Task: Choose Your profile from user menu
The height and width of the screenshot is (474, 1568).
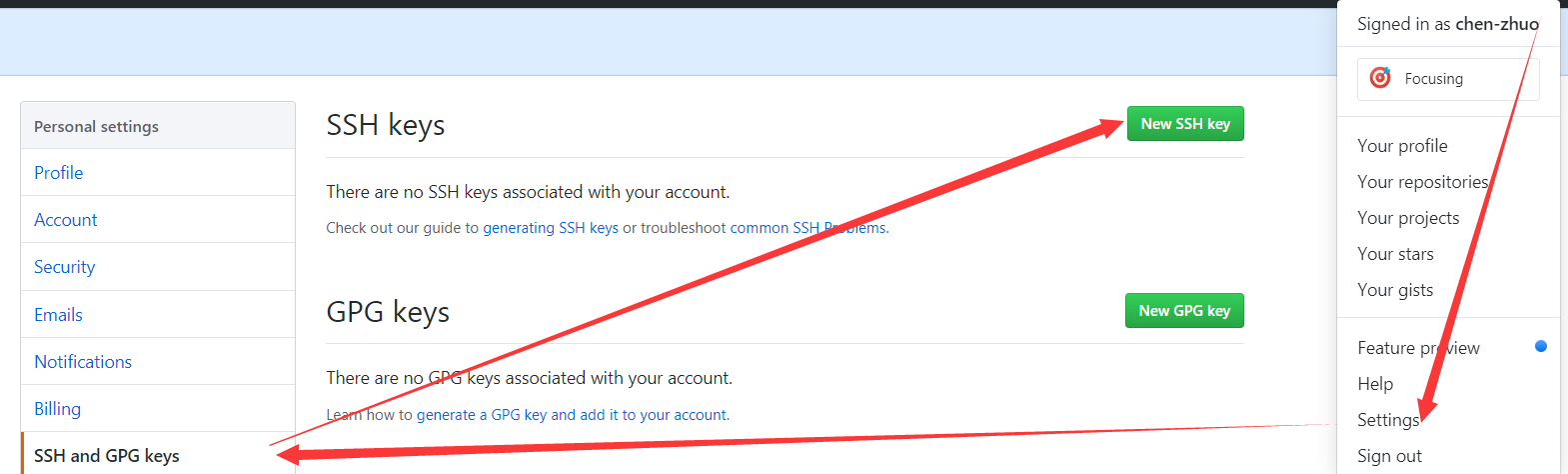Action: 1402,146
